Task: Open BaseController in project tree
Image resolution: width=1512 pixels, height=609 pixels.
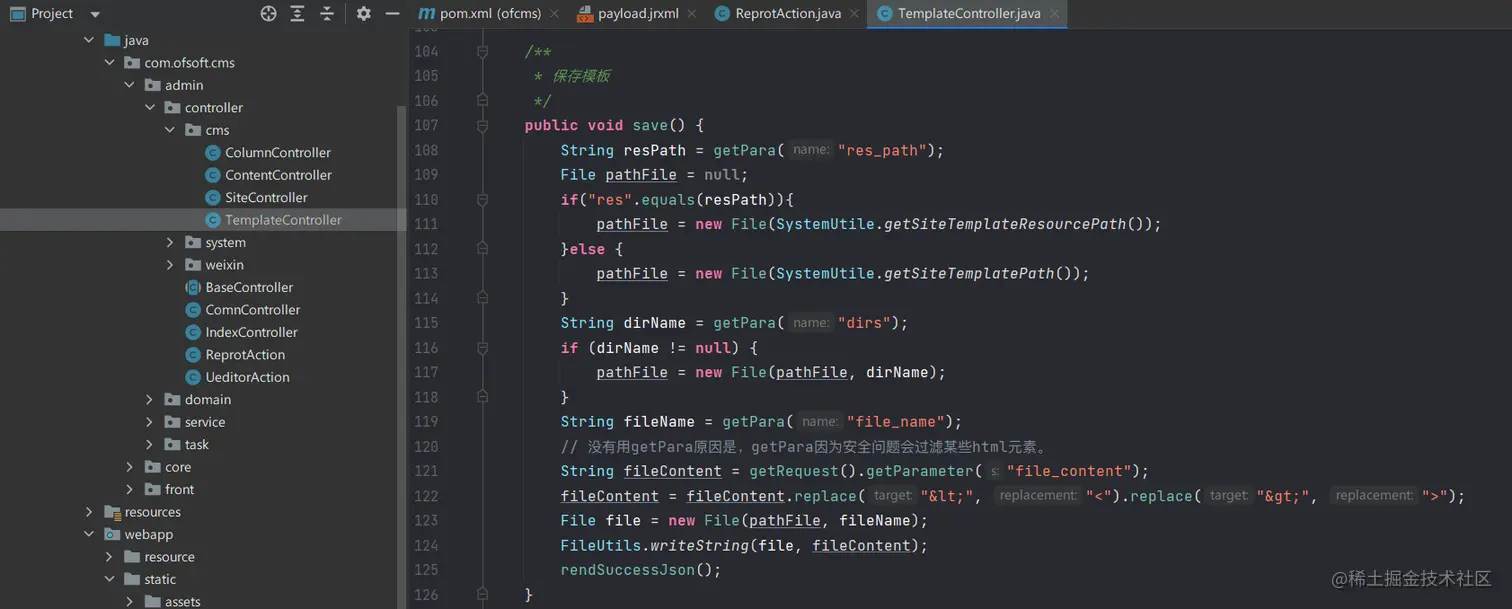Action: pos(249,287)
